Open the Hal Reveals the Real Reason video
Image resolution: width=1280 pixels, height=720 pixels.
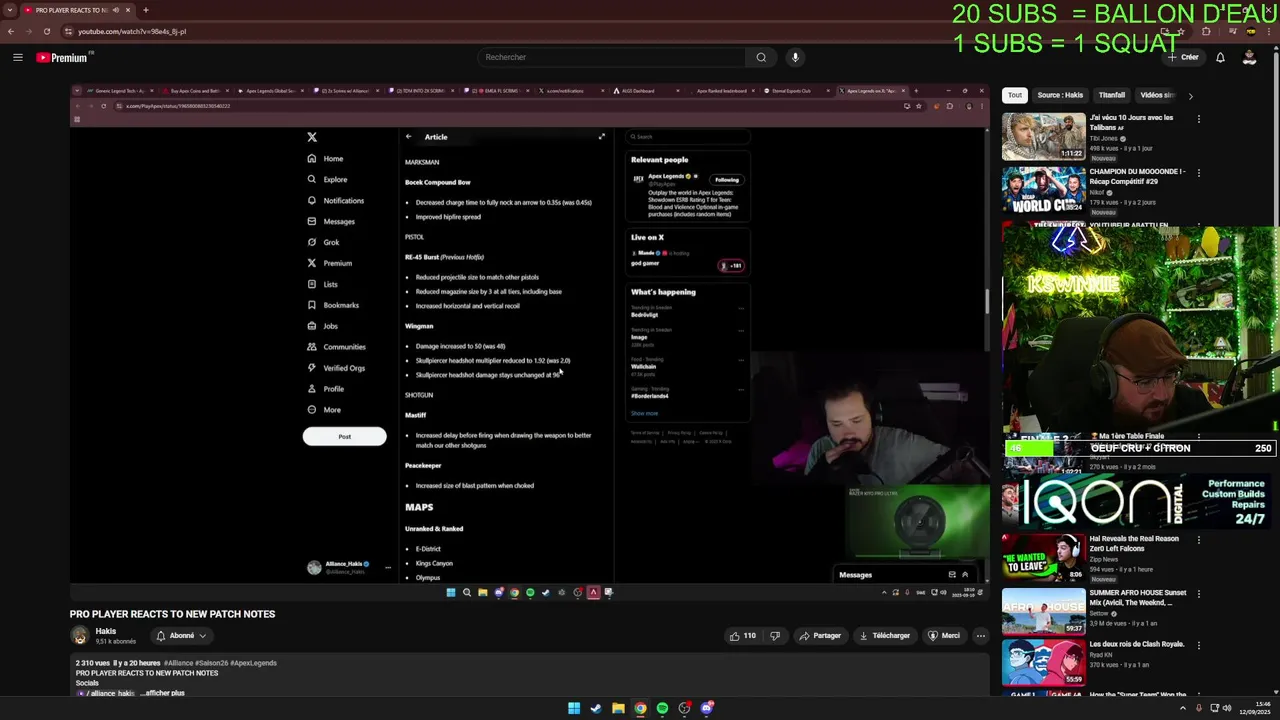click(x=1044, y=558)
